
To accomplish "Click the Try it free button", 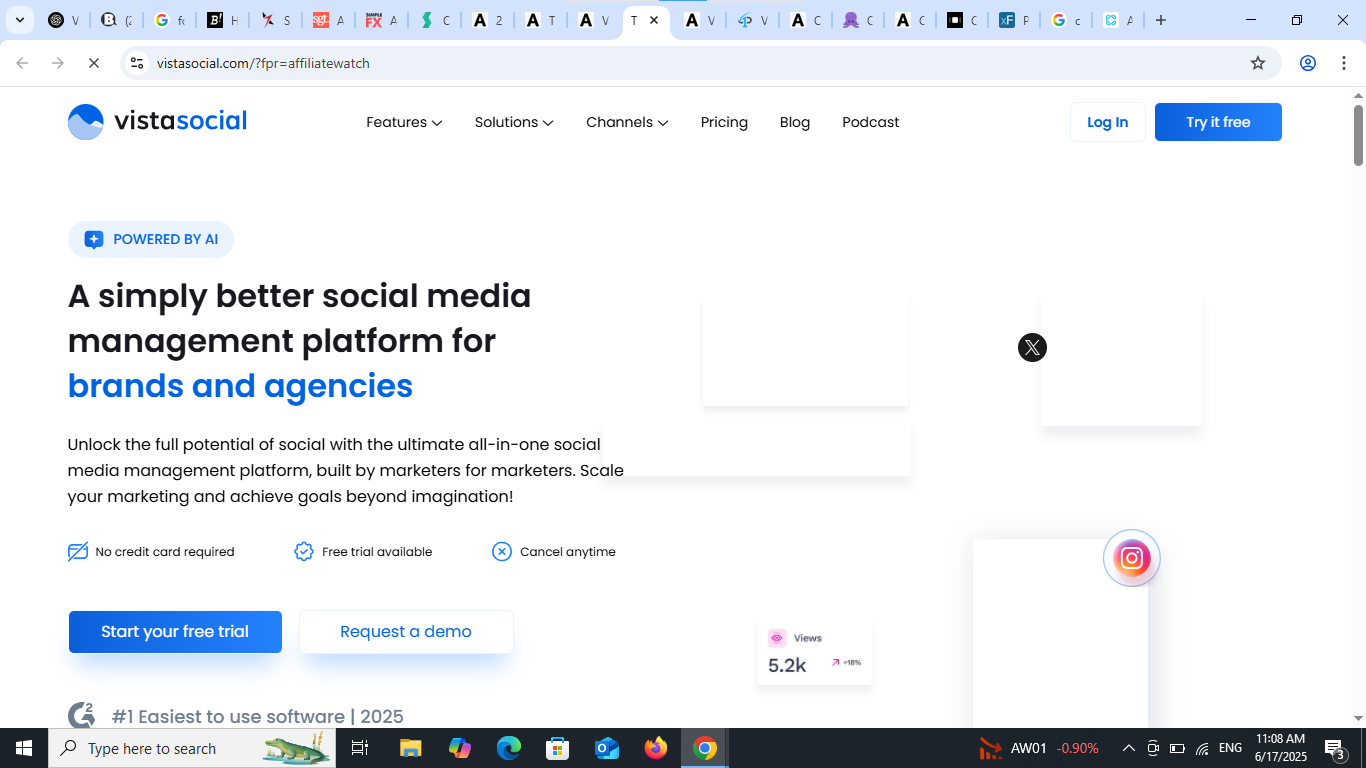I will point(1218,122).
